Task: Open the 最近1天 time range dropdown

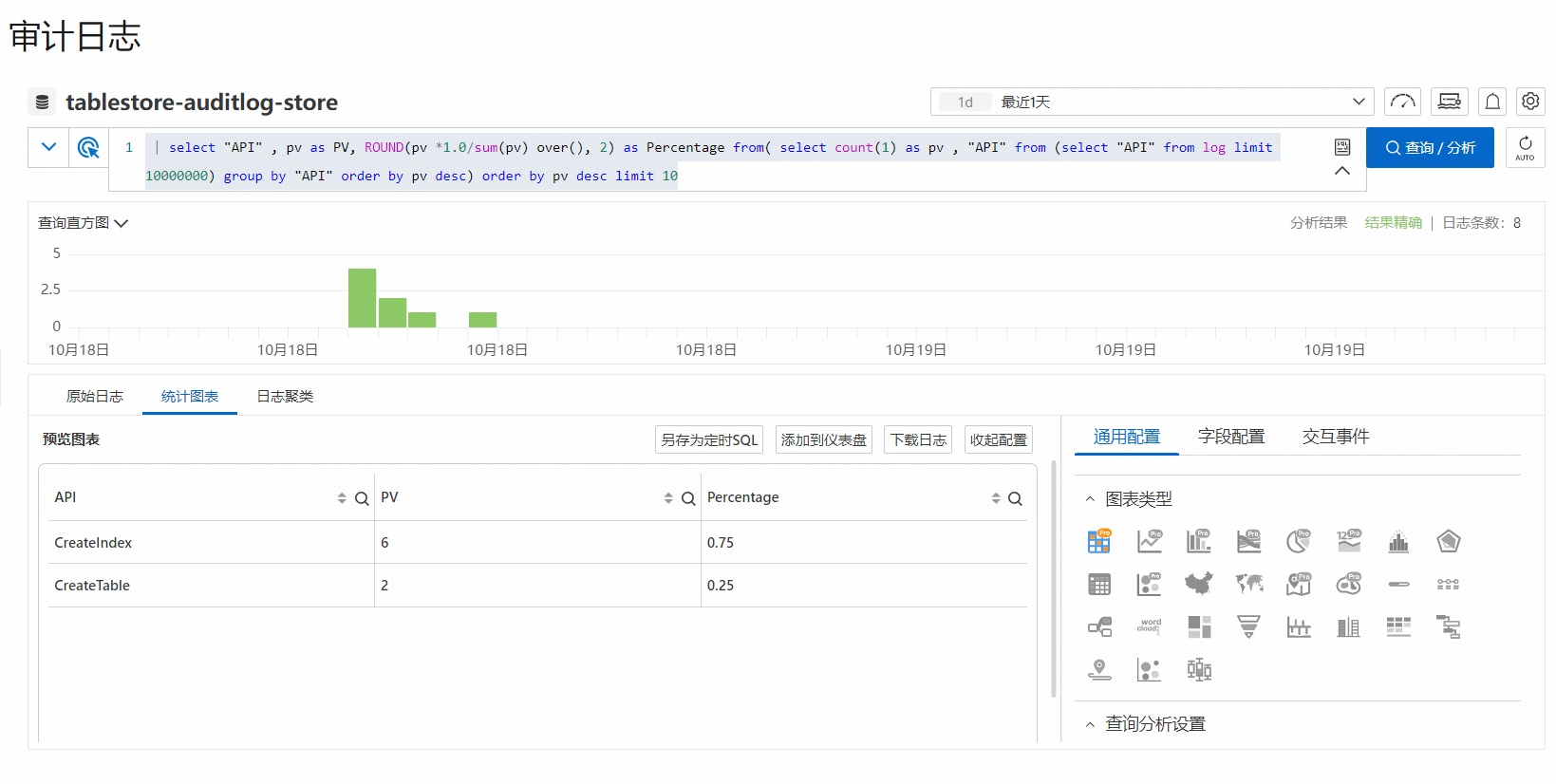Action: 1153,102
